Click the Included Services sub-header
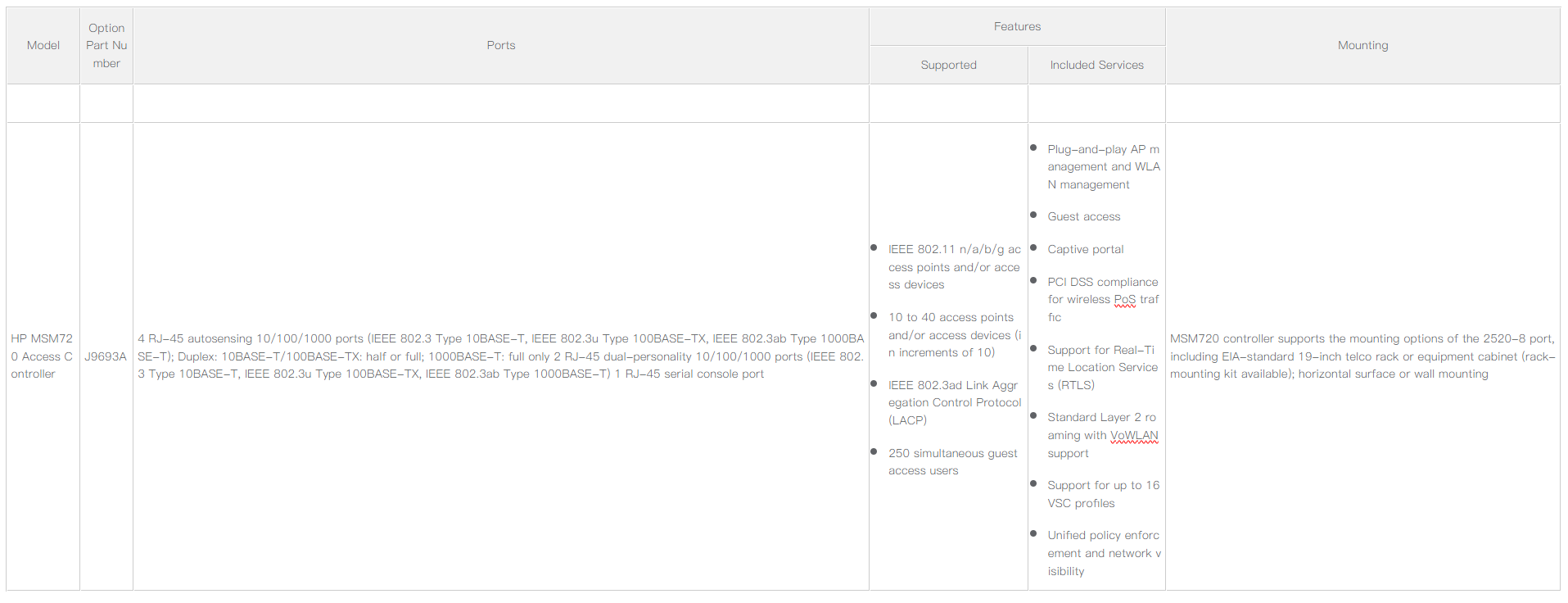Screen dimensions: 1568x603 click(x=1096, y=65)
